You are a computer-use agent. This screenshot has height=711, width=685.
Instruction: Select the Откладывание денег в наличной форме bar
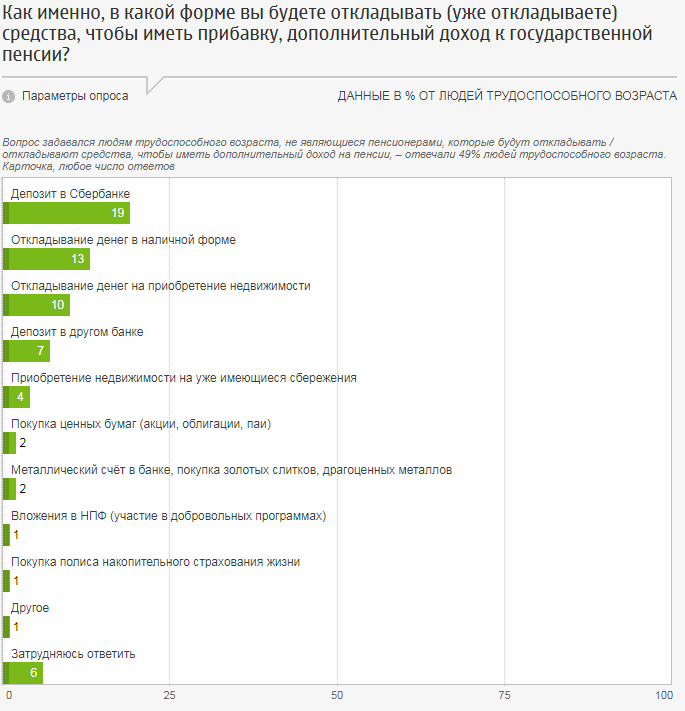point(47,259)
